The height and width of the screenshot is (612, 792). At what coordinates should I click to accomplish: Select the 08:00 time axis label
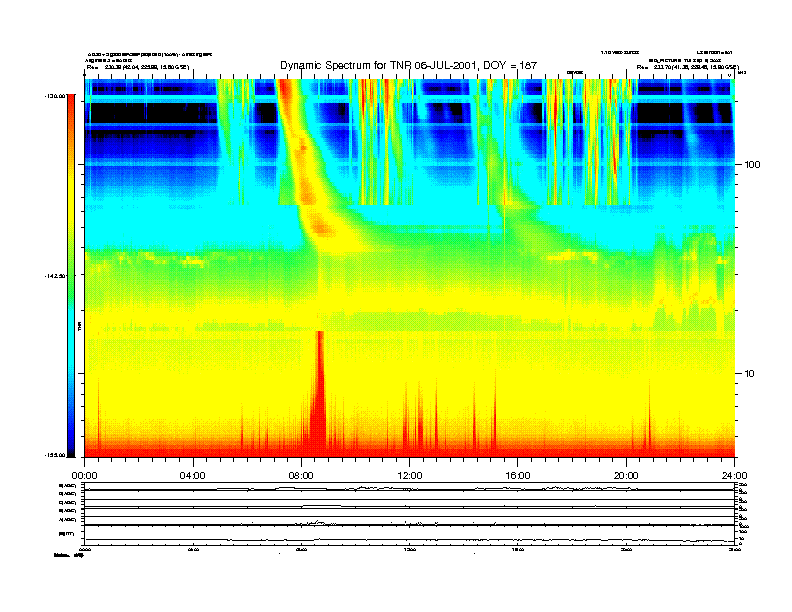[x=301, y=476]
